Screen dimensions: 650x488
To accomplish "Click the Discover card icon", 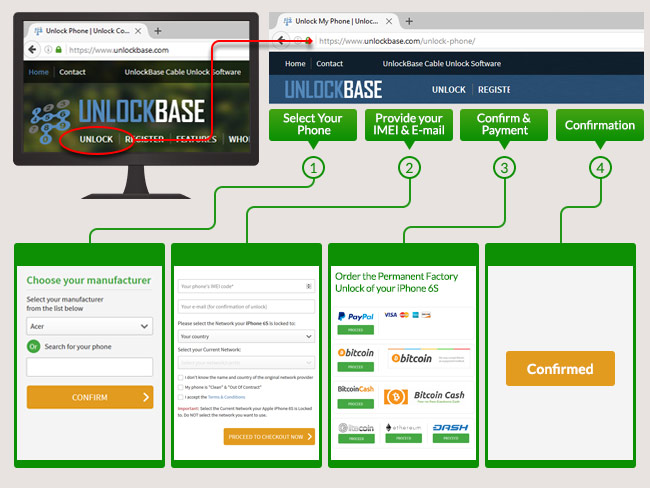I will pyautogui.click(x=426, y=315).
